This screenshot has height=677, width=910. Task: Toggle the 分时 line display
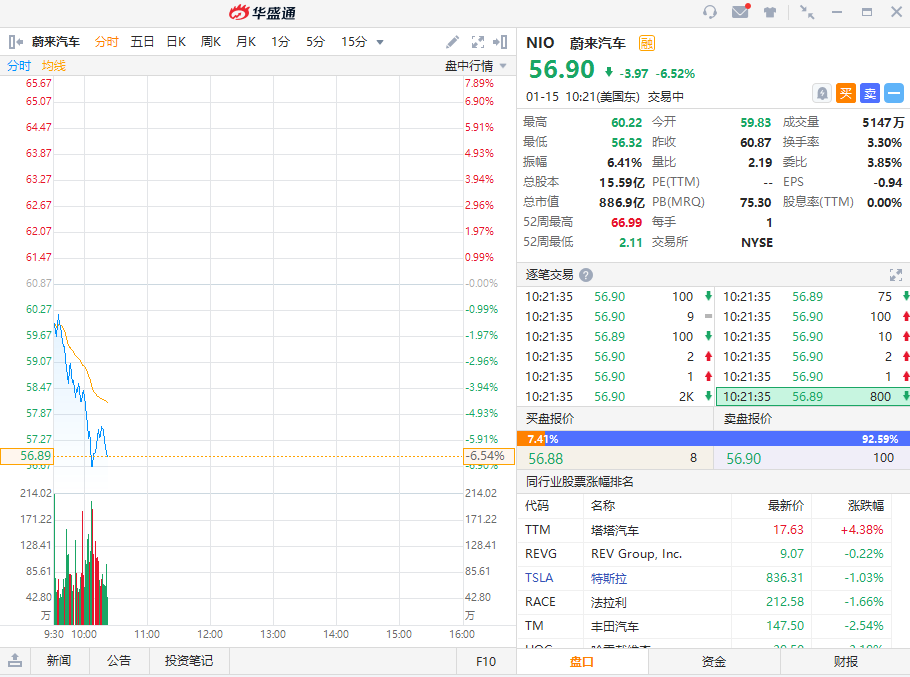click(x=19, y=66)
